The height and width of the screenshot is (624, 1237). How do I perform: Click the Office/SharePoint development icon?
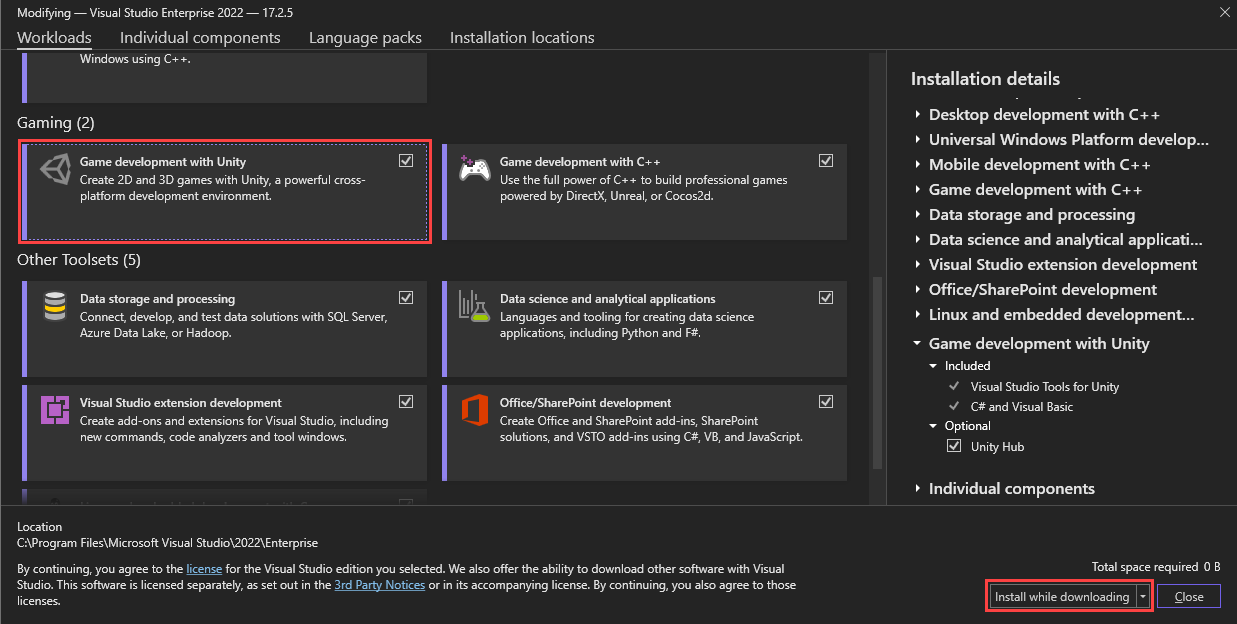474,410
